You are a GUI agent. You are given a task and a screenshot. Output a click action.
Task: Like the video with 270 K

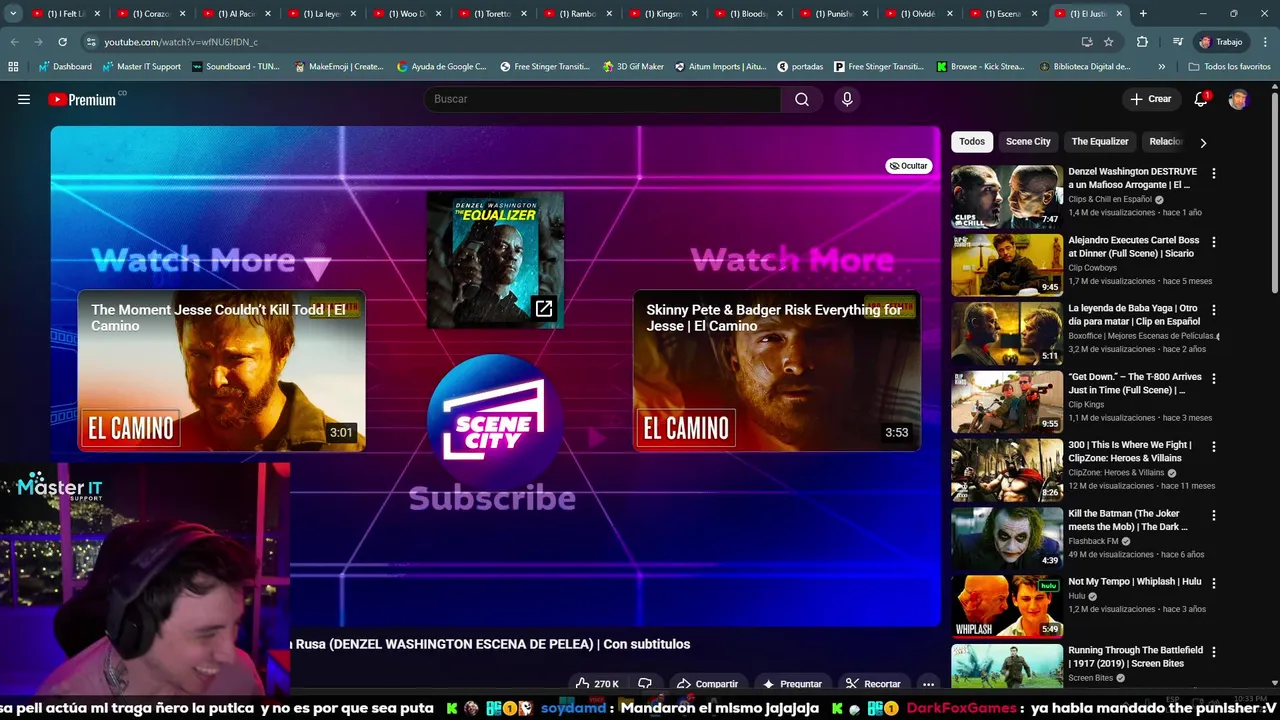coord(597,684)
